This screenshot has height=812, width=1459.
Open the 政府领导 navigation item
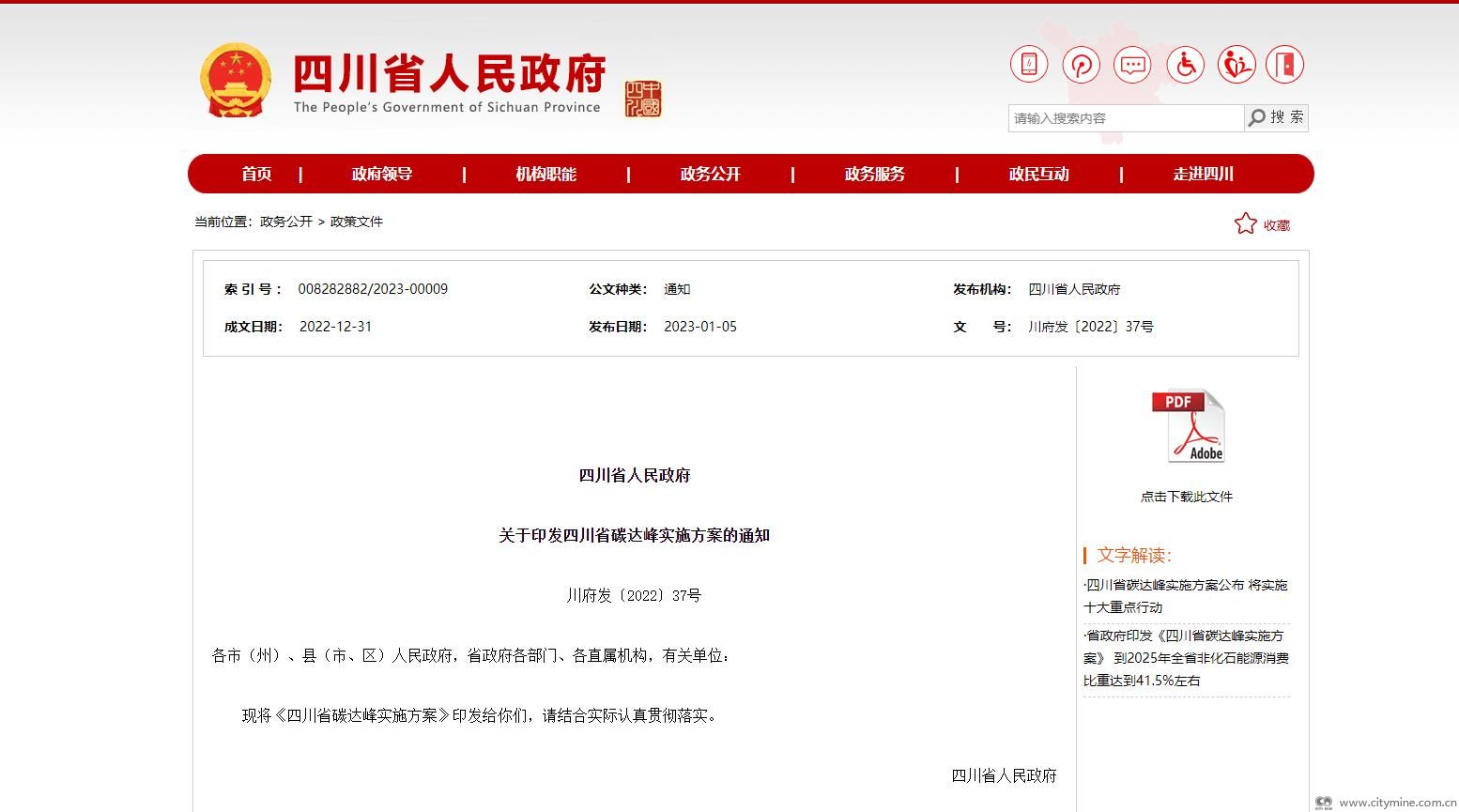382,174
